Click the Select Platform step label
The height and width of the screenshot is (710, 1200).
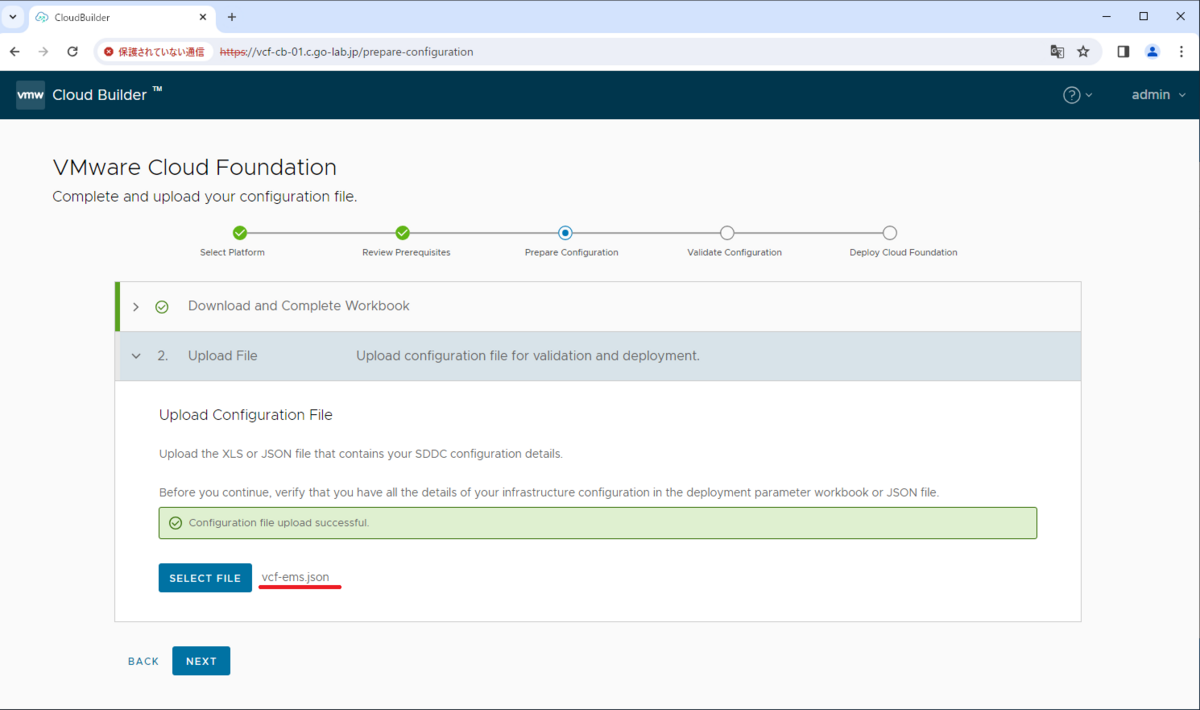tap(232, 253)
